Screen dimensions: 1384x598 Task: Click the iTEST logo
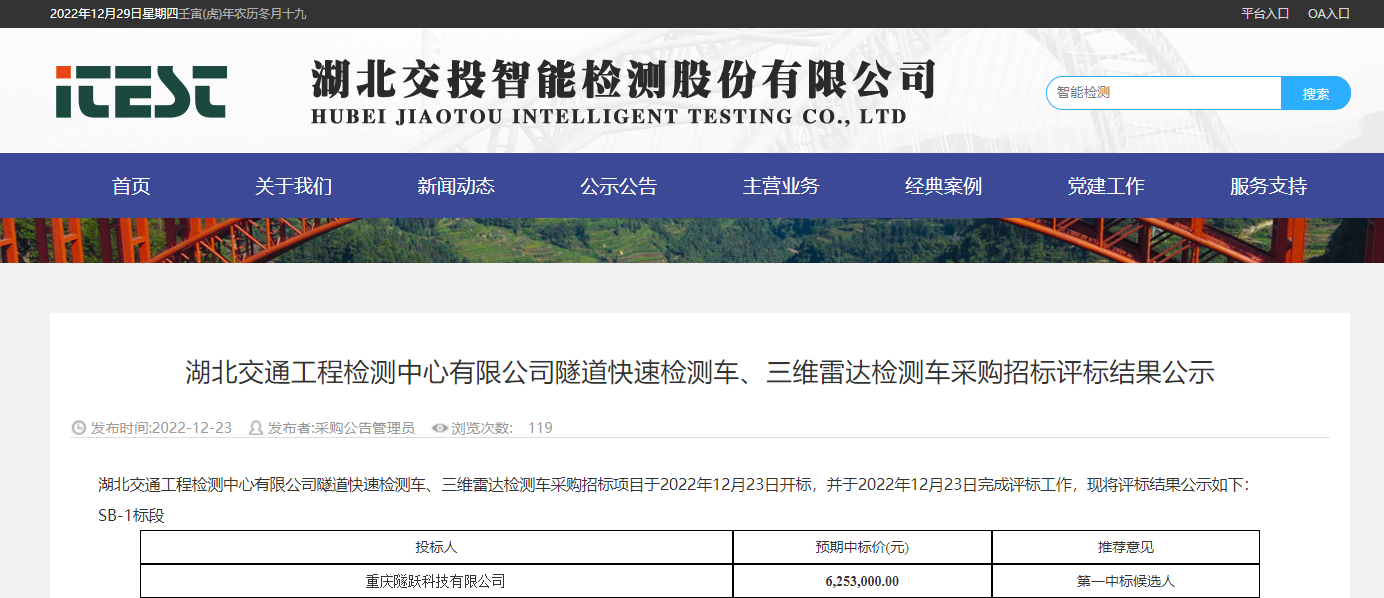pos(141,92)
